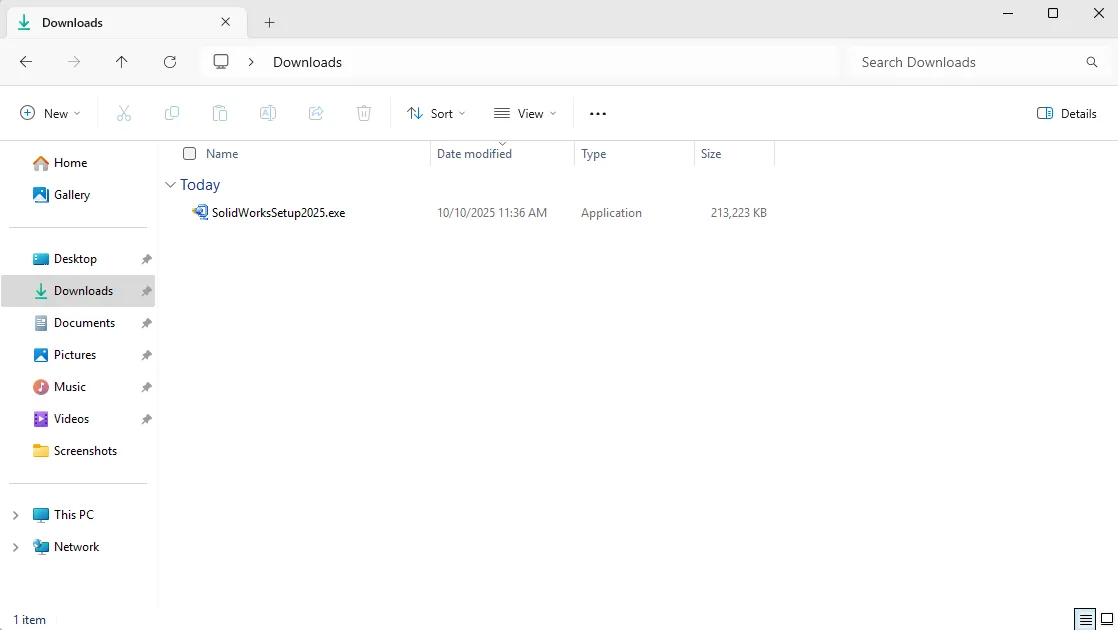The width and height of the screenshot is (1118, 630).
Task: Click the Copy icon
Action: (x=172, y=113)
